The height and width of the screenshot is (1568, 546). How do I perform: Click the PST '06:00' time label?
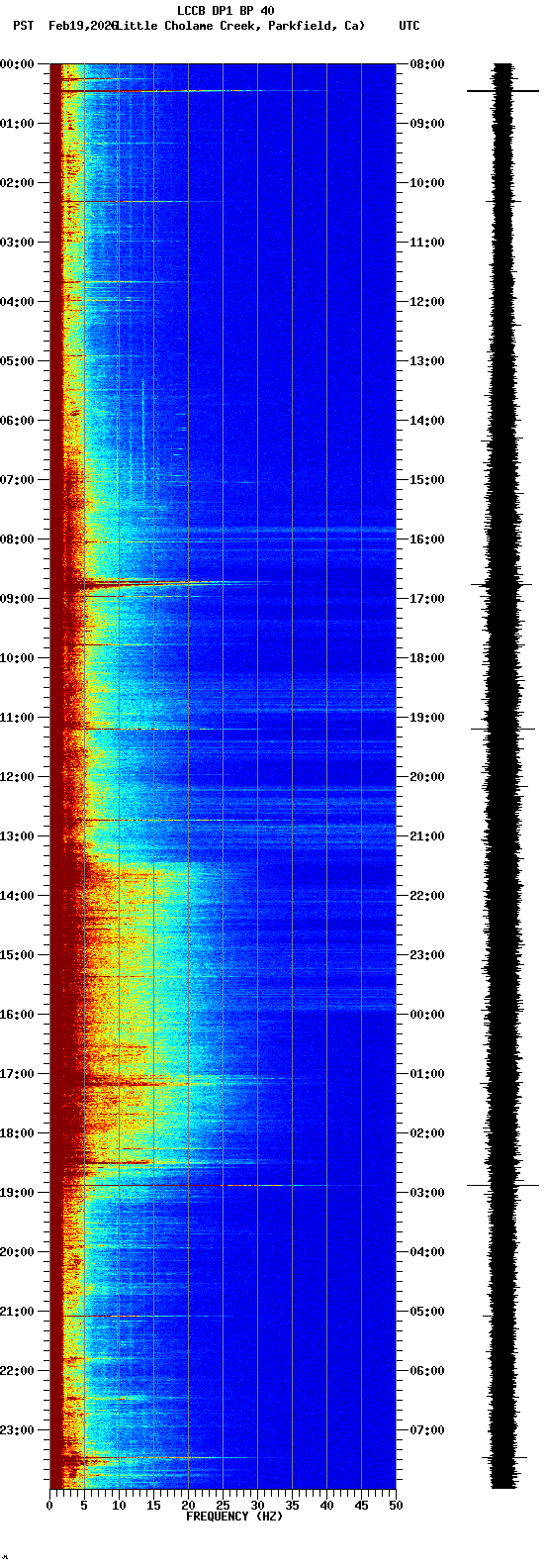[17, 421]
